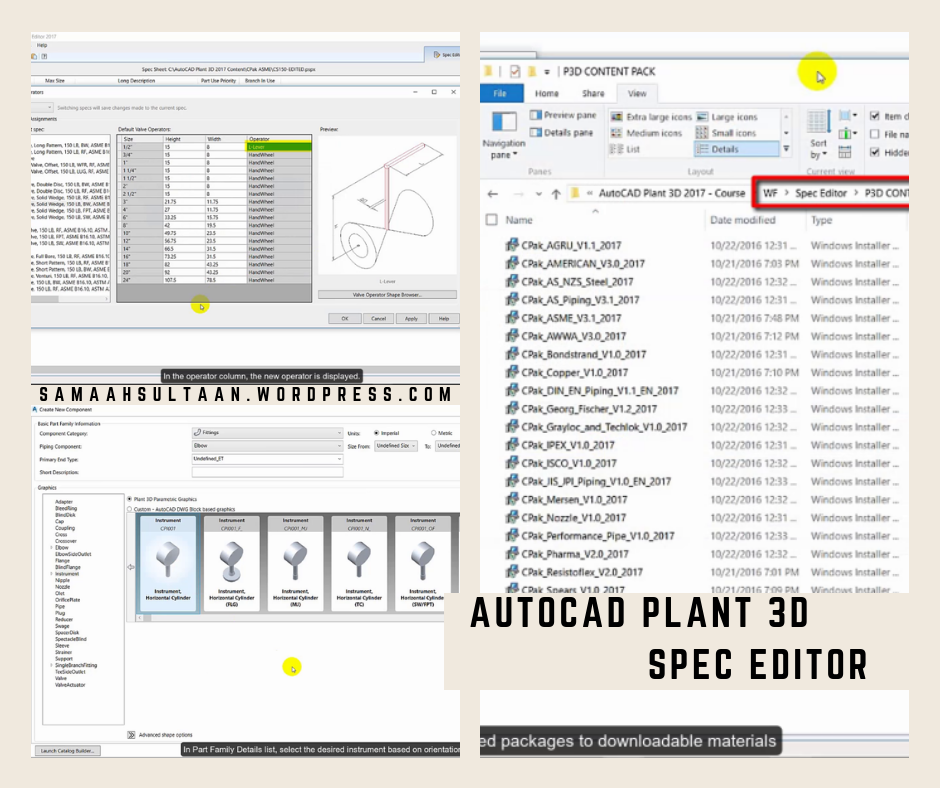The width and height of the screenshot is (940, 788).
Task: Select the Metric units radio button
Action: coord(433,433)
